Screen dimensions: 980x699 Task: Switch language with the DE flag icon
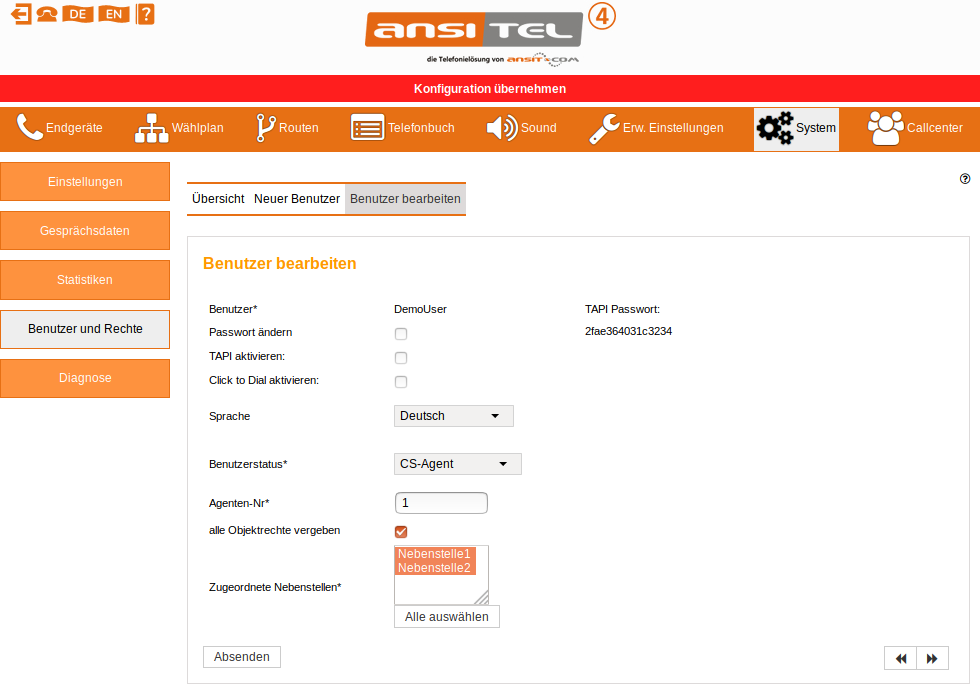tap(77, 14)
